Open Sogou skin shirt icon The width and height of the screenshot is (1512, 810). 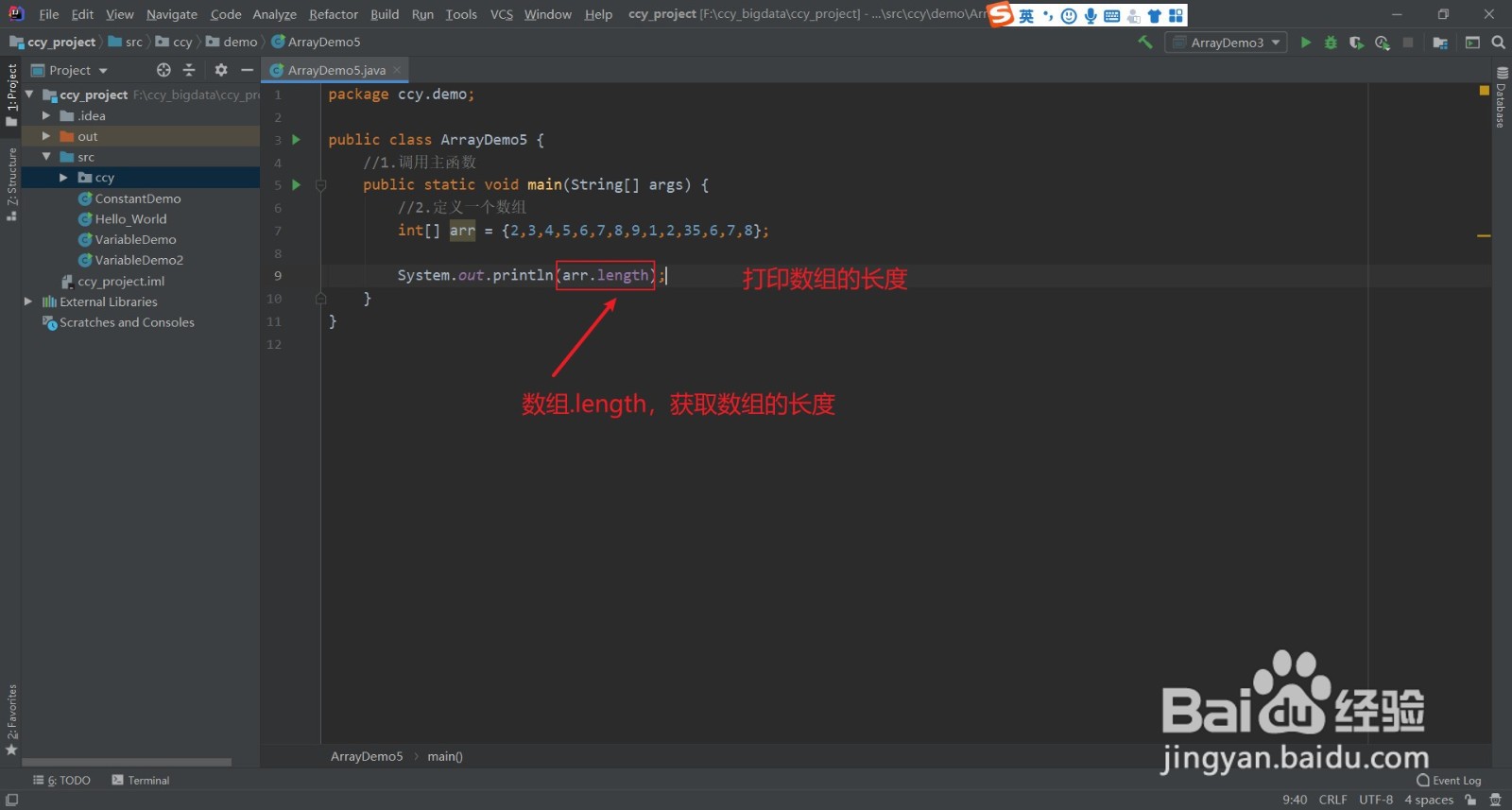1154,16
